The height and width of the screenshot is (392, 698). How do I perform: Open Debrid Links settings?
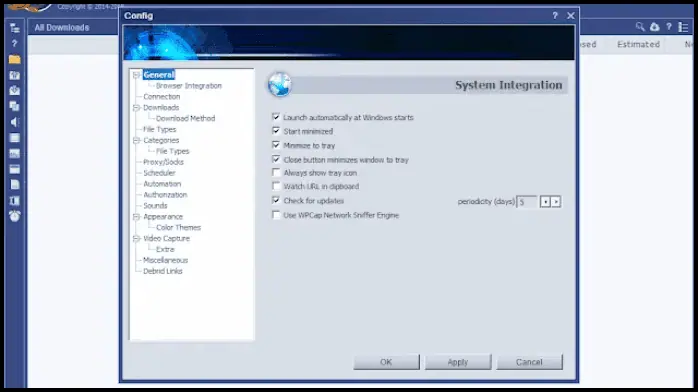[163, 271]
